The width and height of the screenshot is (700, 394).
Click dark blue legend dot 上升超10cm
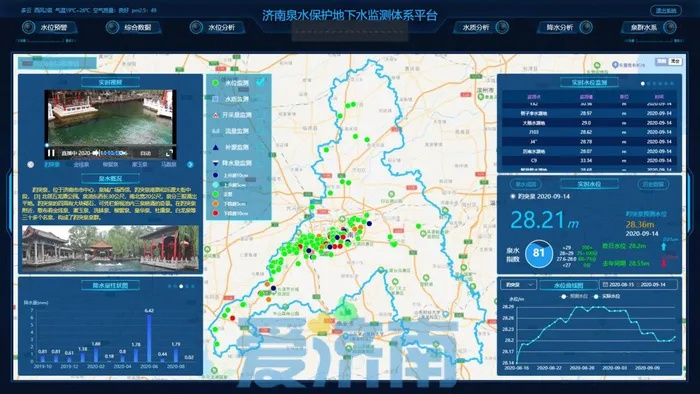click(216, 175)
